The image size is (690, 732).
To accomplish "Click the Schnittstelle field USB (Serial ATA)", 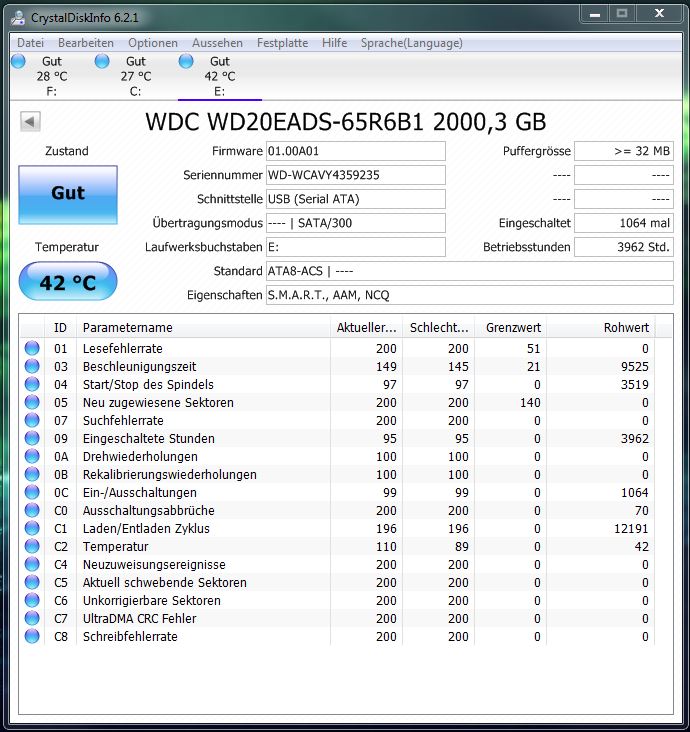I will point(356,199).
